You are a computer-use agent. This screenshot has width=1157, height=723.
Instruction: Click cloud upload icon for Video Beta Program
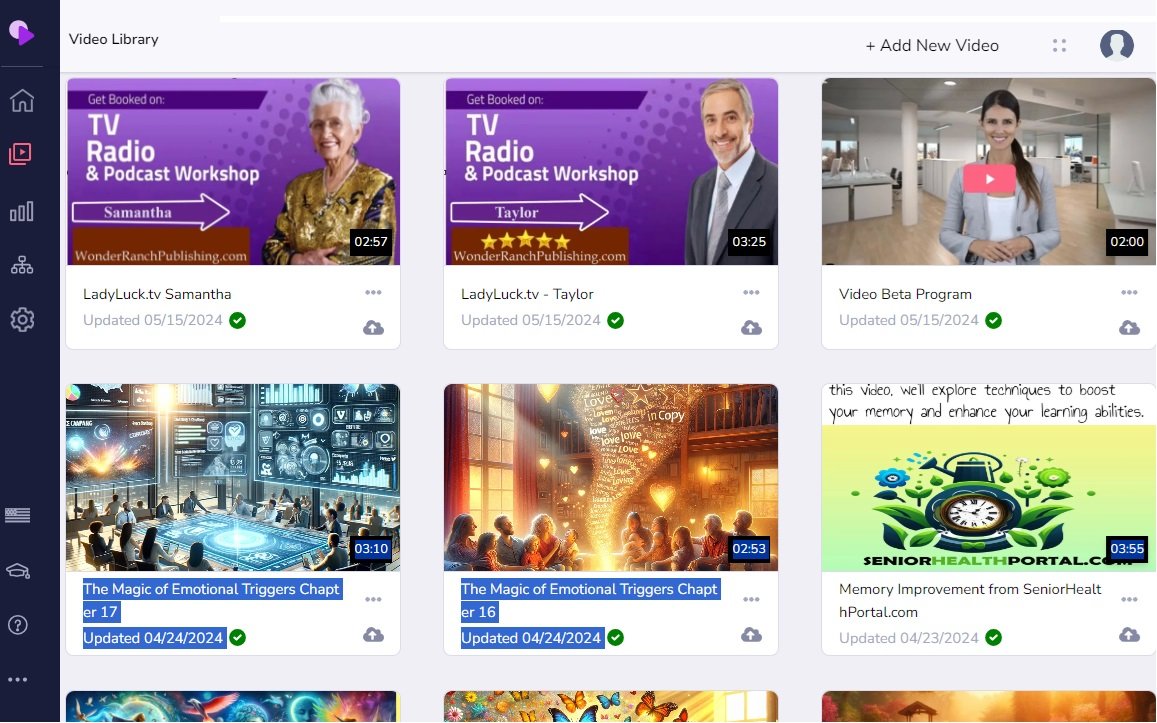pyautogui.click(x=1129, y=328)
